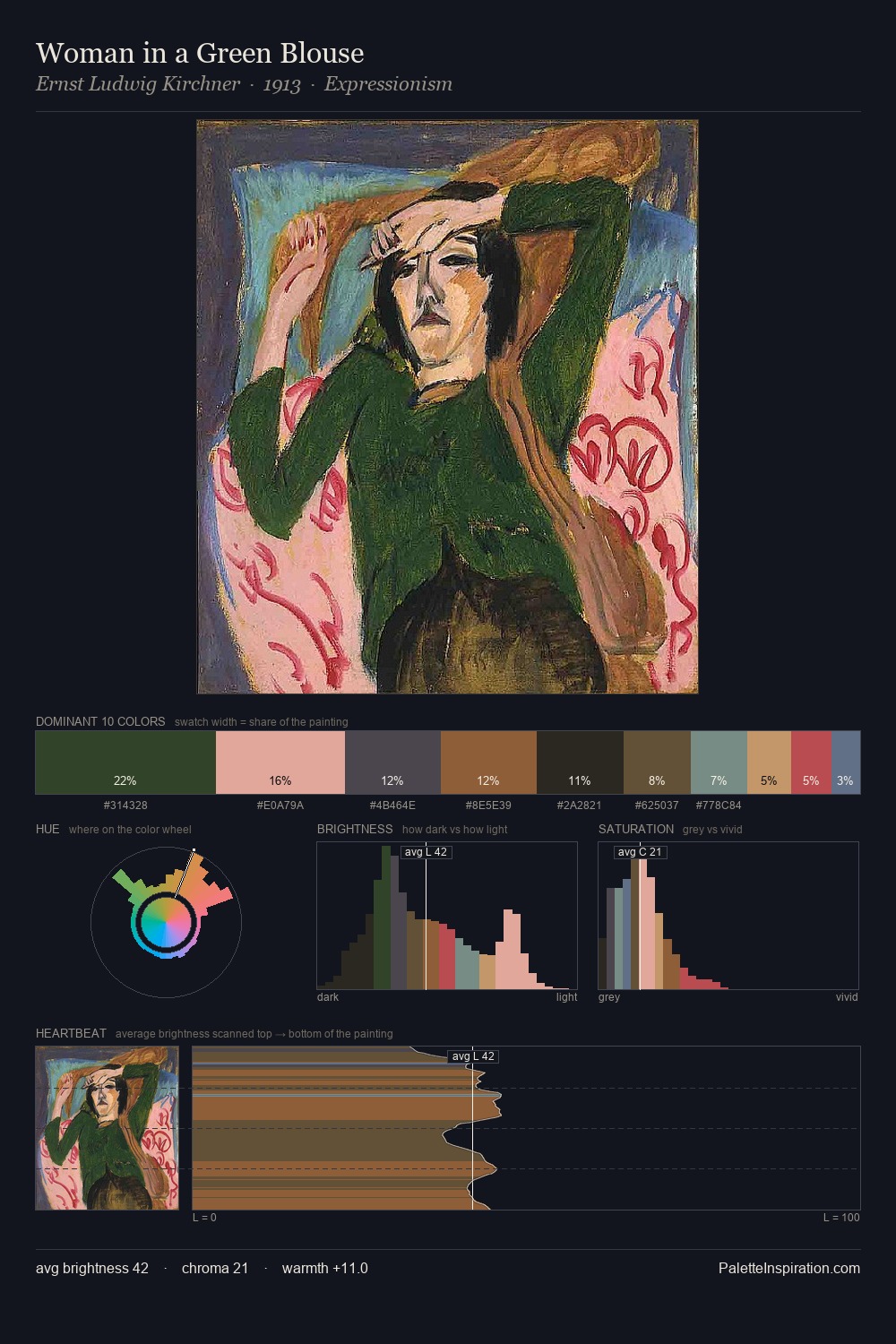The image size is (896, 1344).
Task: Select the olive-brown 8% swatch
Action: tap(657, 762)
